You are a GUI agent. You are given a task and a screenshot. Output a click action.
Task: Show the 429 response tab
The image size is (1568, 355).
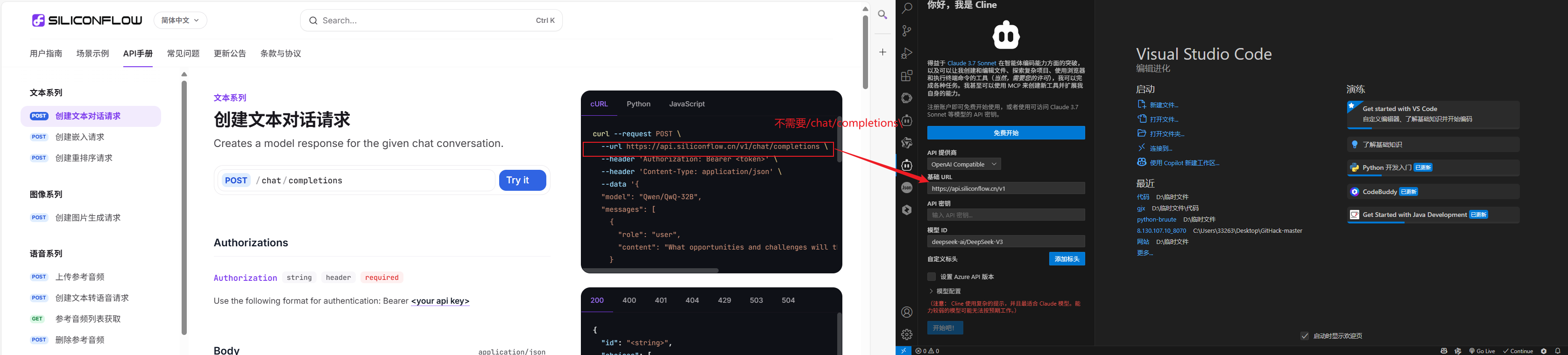pos(724,300)
